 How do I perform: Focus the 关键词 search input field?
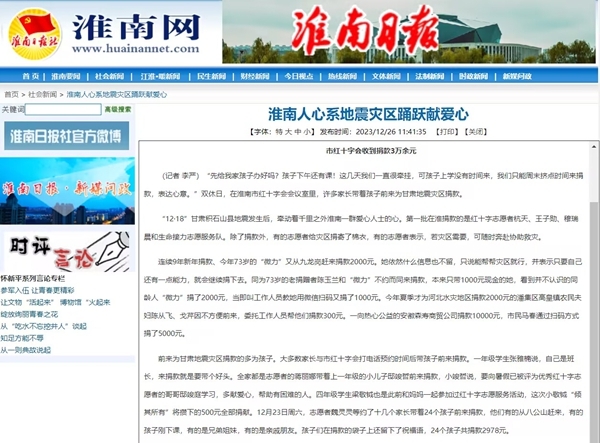click(63, 109)
